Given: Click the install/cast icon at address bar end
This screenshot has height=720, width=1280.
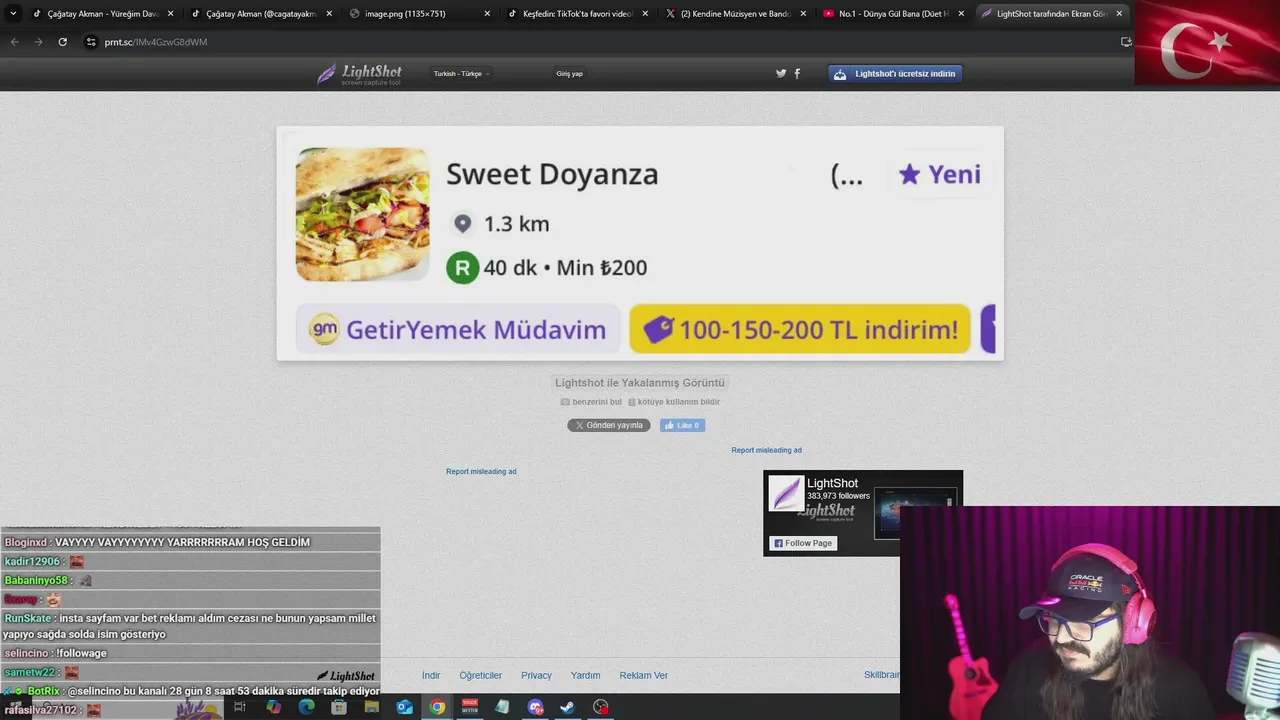Looking at the screenshot, I should coord(1126,42).
